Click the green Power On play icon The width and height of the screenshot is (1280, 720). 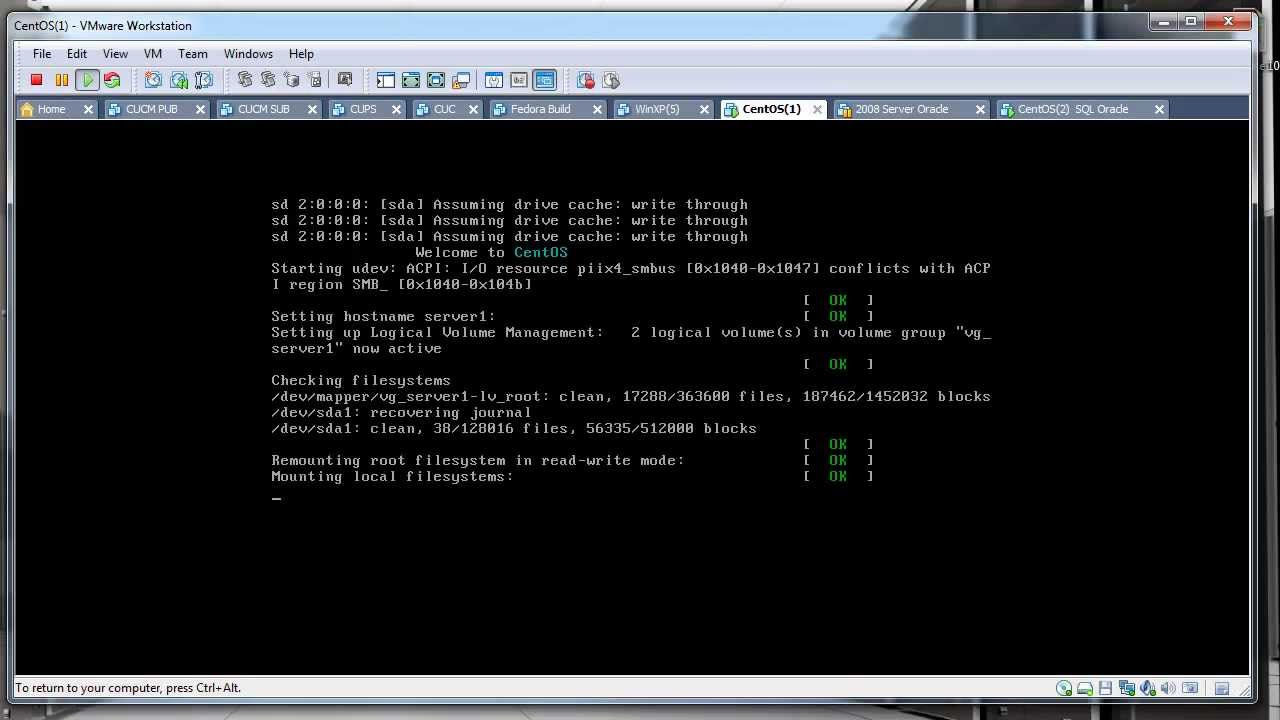coord(87,80)
